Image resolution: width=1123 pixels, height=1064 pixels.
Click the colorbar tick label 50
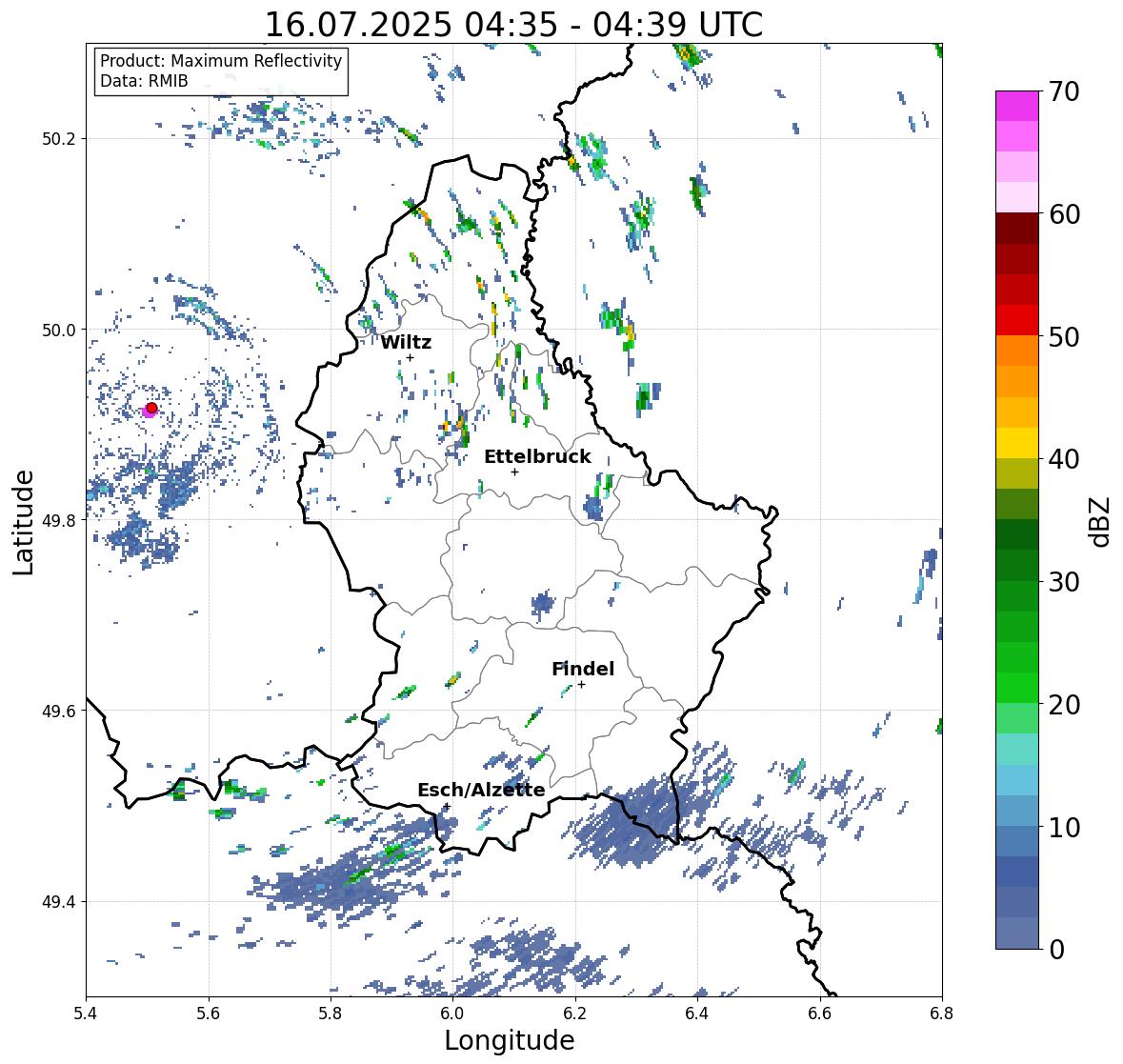tap(1064, 336)
